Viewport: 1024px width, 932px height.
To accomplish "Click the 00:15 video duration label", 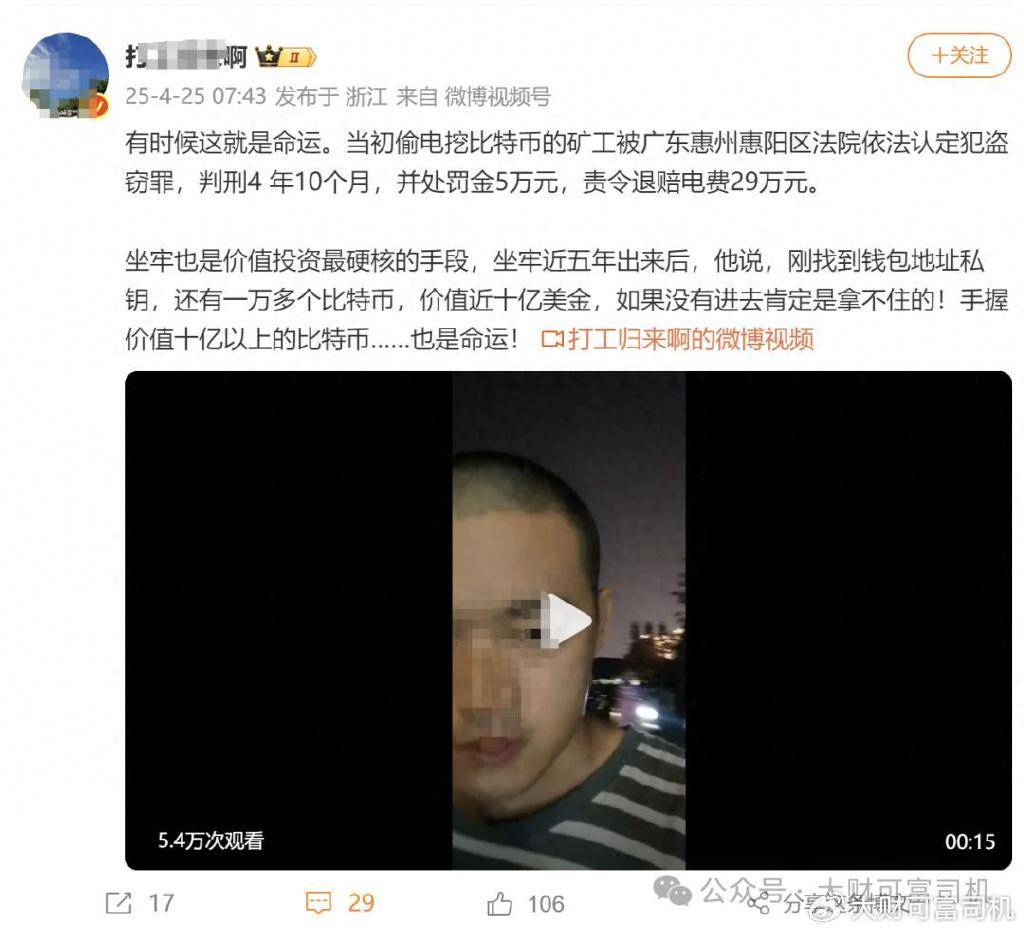I will (970, 841).
